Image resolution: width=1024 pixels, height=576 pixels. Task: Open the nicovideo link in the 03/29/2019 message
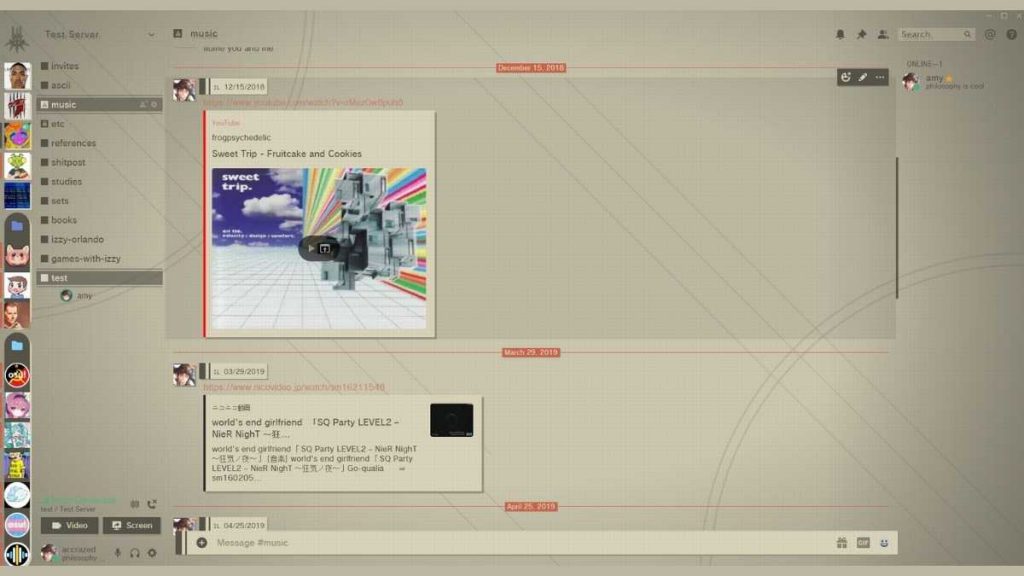click(x=294, y=387)
